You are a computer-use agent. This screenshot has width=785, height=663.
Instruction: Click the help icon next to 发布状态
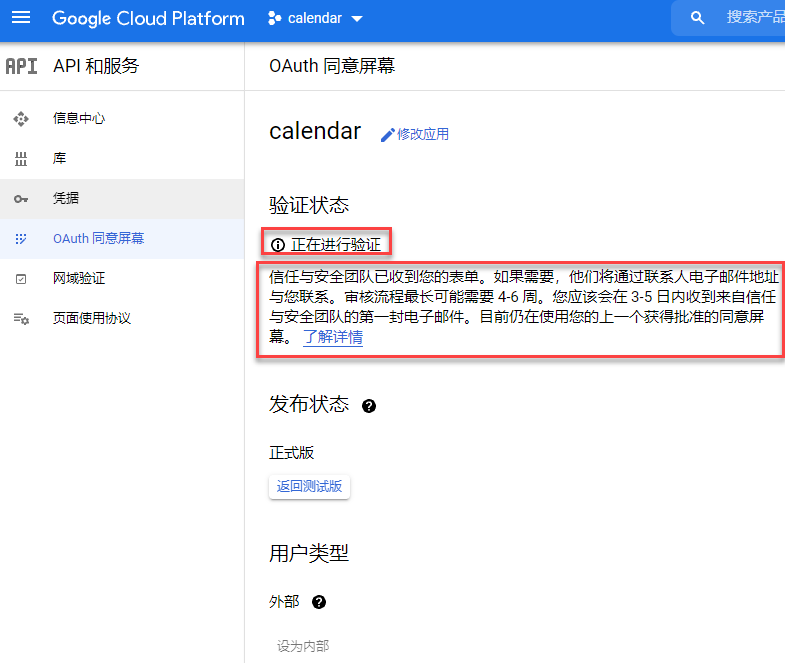[x=369, y=406]
